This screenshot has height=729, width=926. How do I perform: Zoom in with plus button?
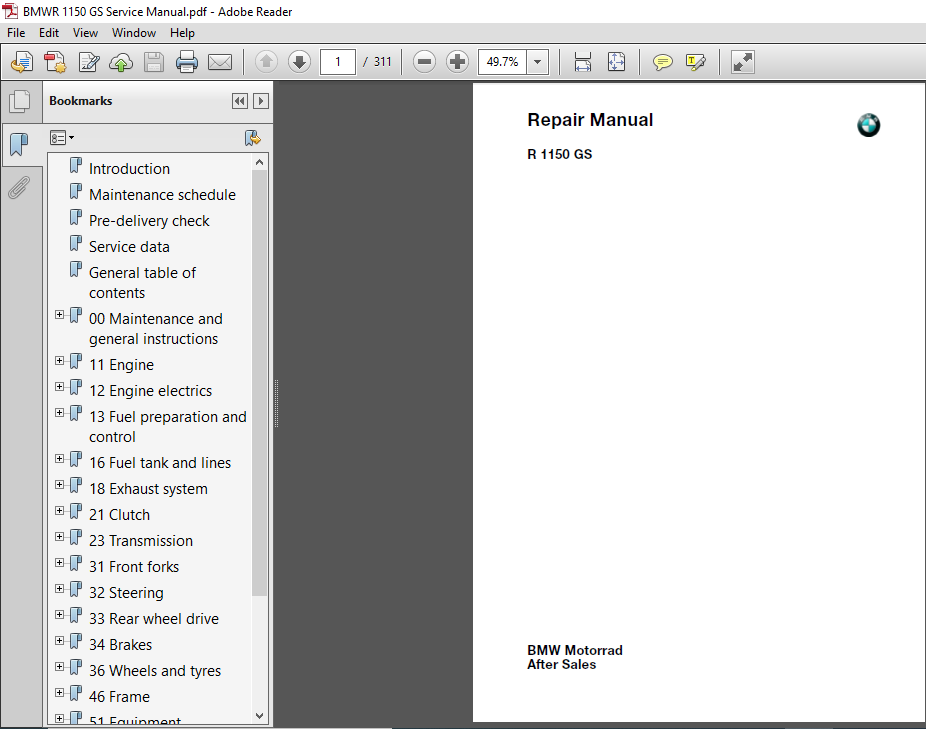pyautogui.click(x=457, y=61)
